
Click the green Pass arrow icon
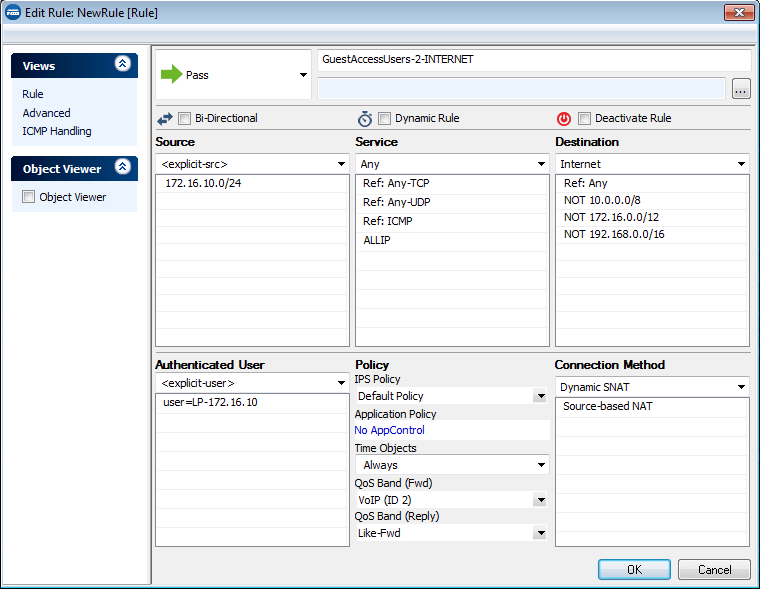point(171,75)
